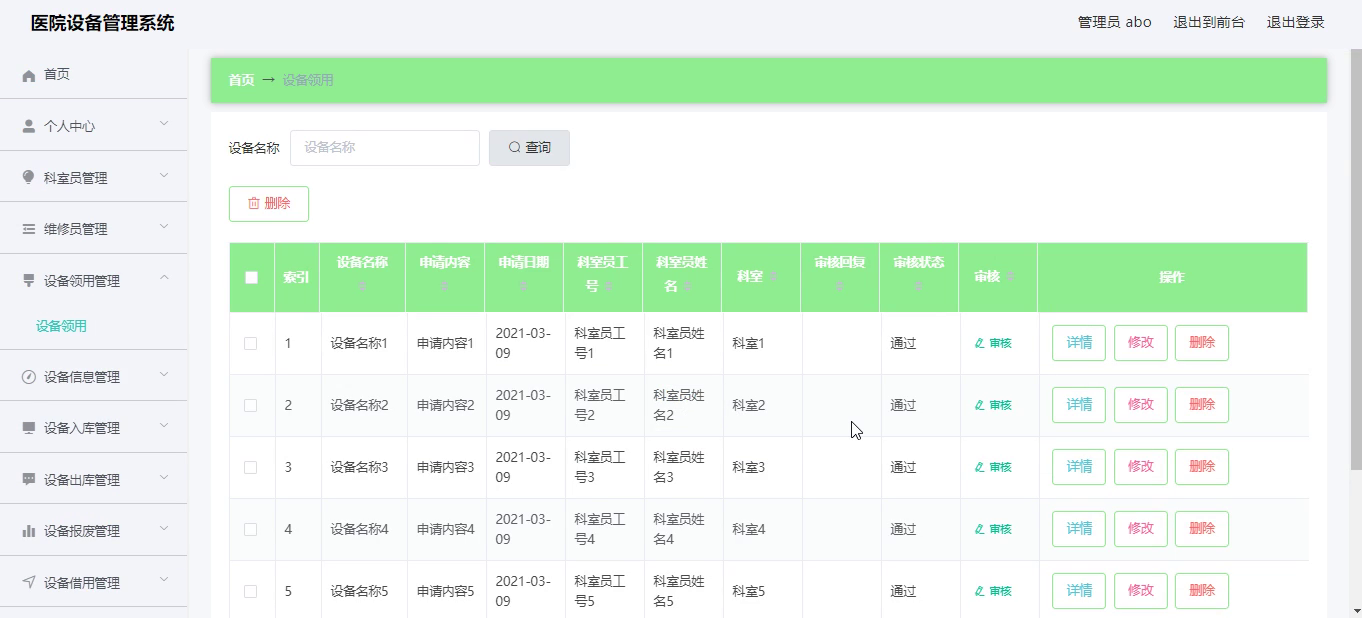The image size is (1362, 618).
Task: Click 首页 in the breadcrumb
Action: point(241,80)
